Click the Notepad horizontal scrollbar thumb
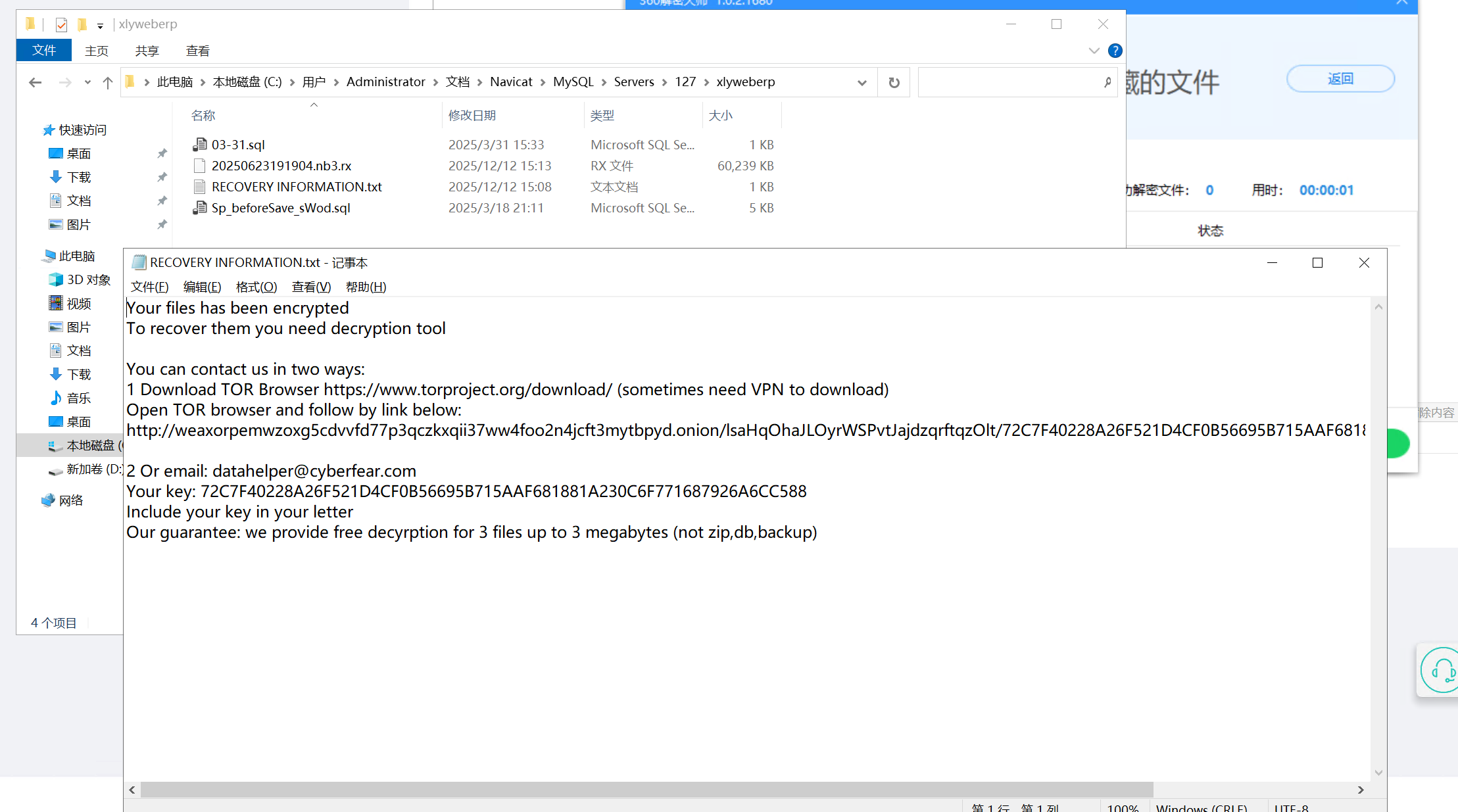This screenshot has height=812, width=1458. [x=646, y=790]
